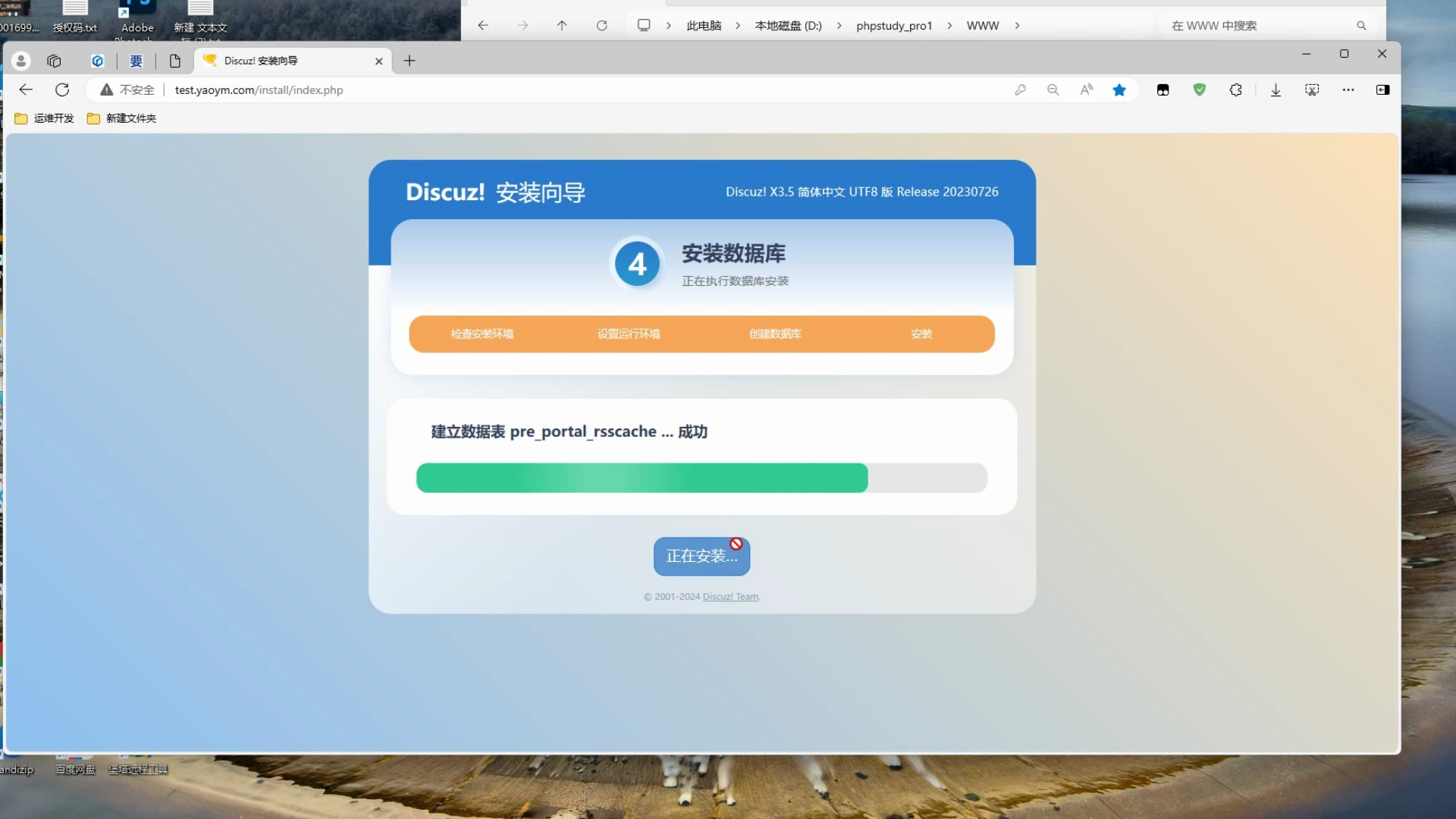Image resolution: width=1456 pixels, height=819 pixels.
Task: Open the browser downloads icon
Action: pyautogui.click(x=1276, y=89)
